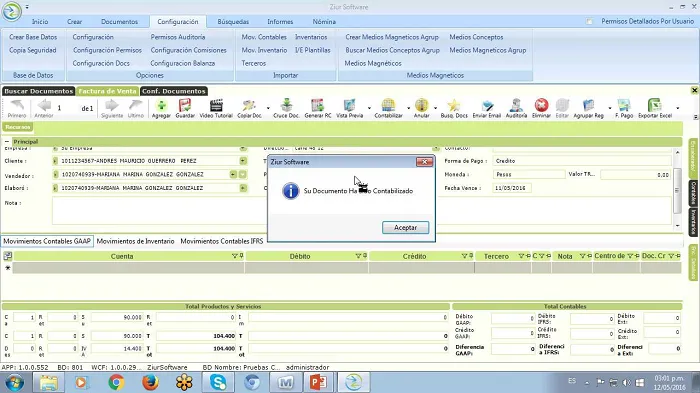The image size is (700, 393).
Task: Open the Auditoría icon
Action: (517, 106)
